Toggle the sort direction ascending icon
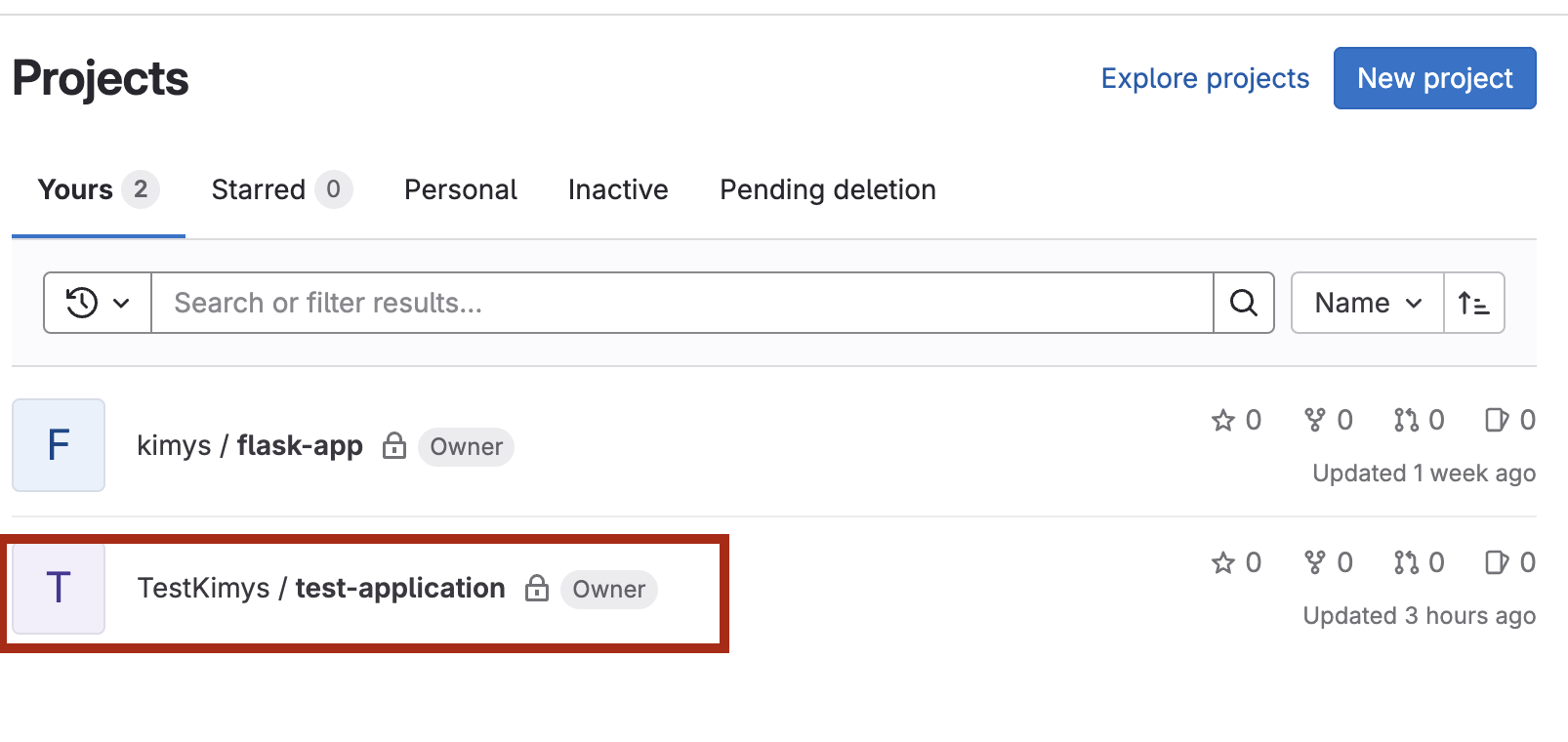This screenshot has width=1568, height=742. click(1474, 303)
